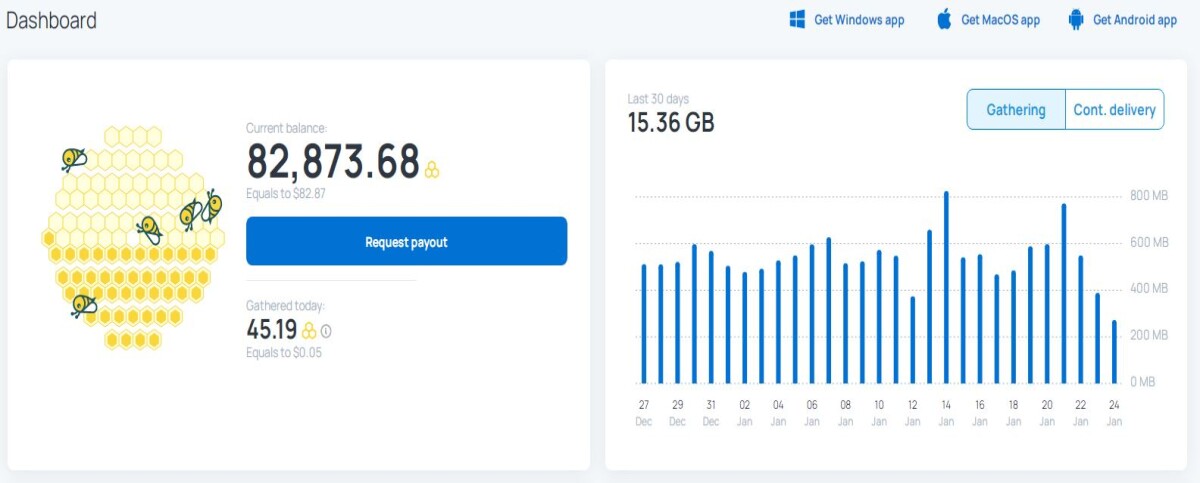Click the bee at top of honeycomb
Screen dimensions: 1200x483
point(73,159)
